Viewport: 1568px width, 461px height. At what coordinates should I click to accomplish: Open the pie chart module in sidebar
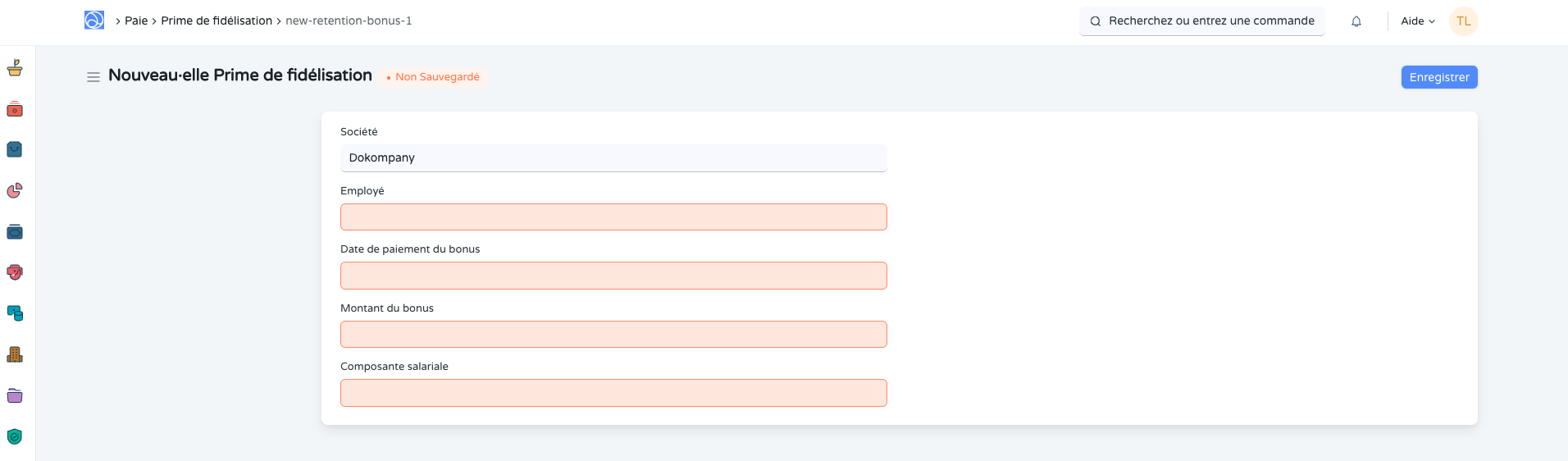point(15,190)
